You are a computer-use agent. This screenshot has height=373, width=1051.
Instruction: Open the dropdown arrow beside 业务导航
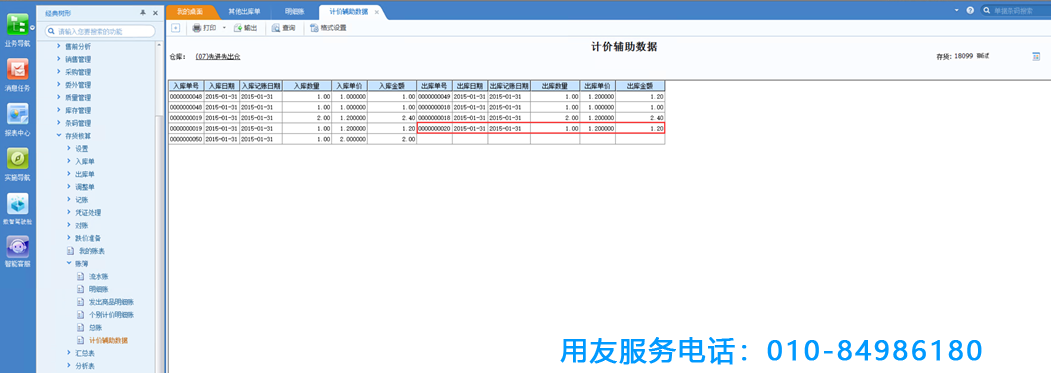pos(32,27)
